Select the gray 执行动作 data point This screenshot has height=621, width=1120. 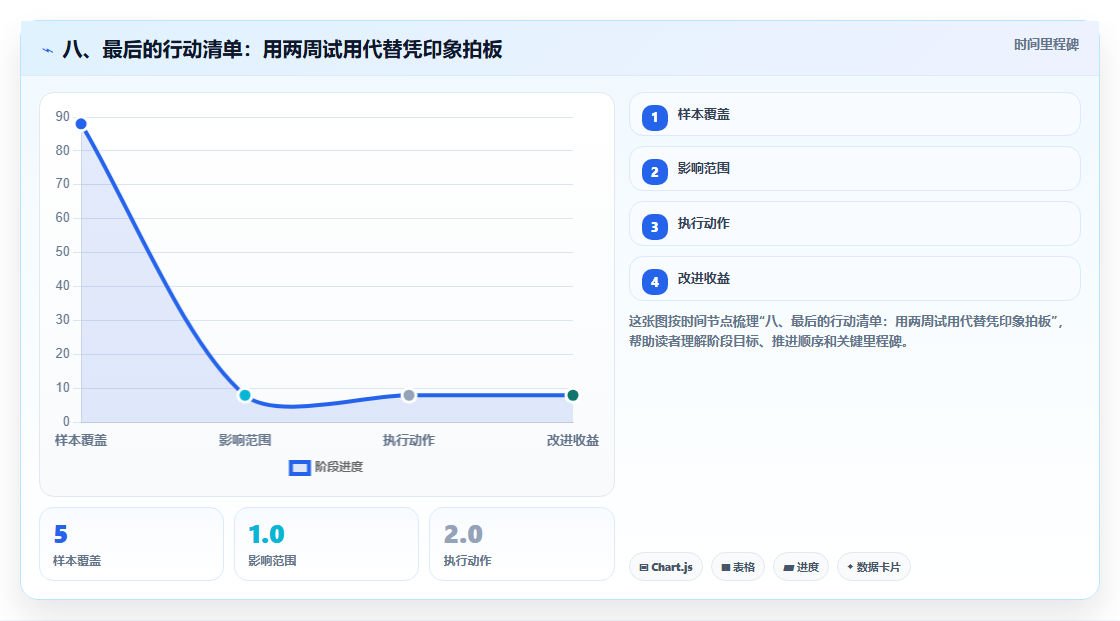pos(409,395)
